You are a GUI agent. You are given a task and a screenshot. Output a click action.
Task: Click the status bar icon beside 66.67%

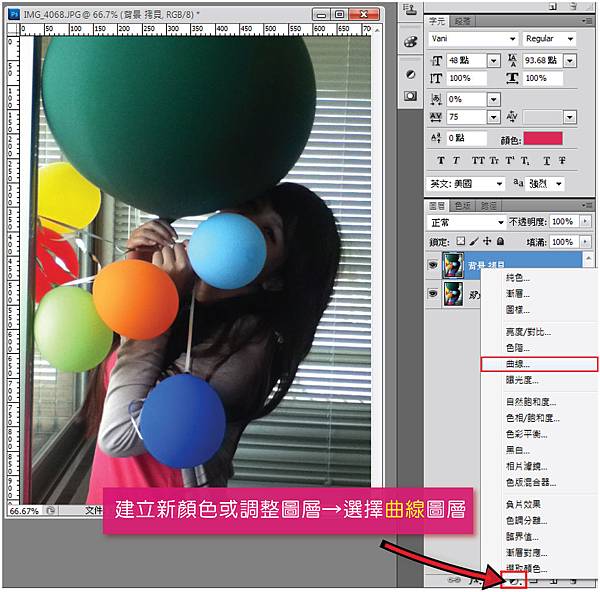pyautogui.click(x=51, y=510)
